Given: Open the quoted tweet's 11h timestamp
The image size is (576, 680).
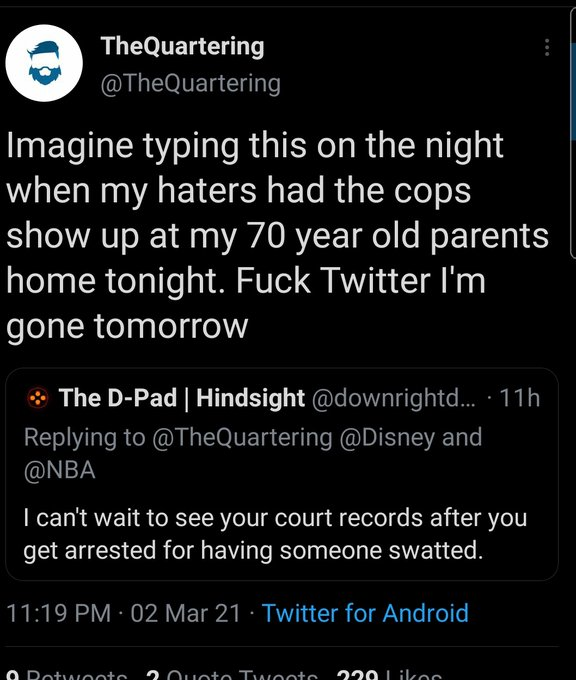Looking at the screenshot, I should coord(520,398).
